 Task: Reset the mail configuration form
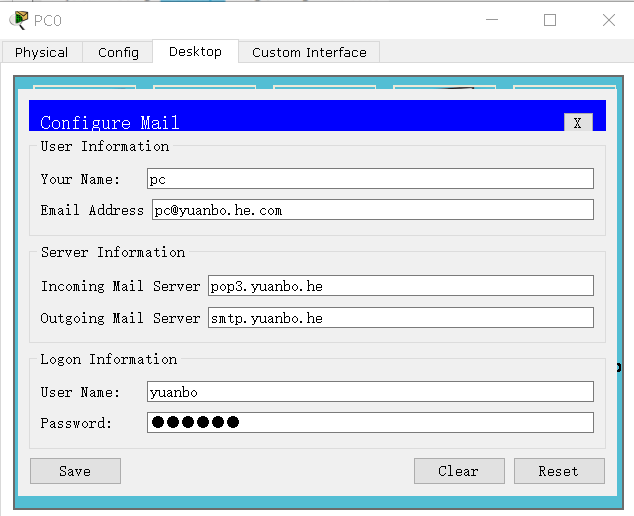coord(559,471)
